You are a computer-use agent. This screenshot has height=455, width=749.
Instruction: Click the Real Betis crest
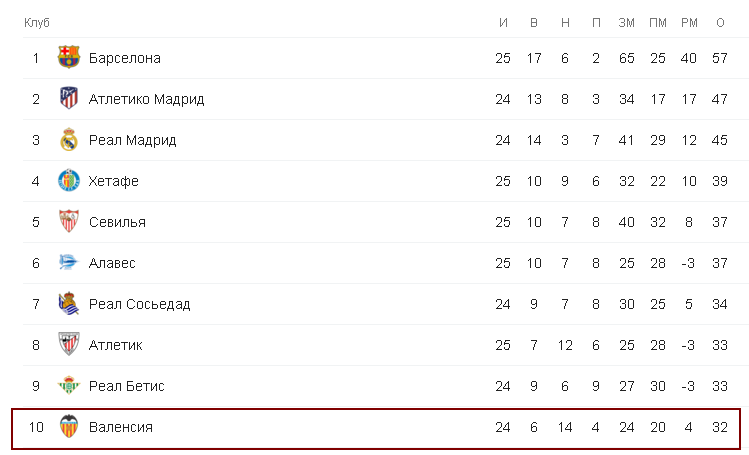[69, 385]
